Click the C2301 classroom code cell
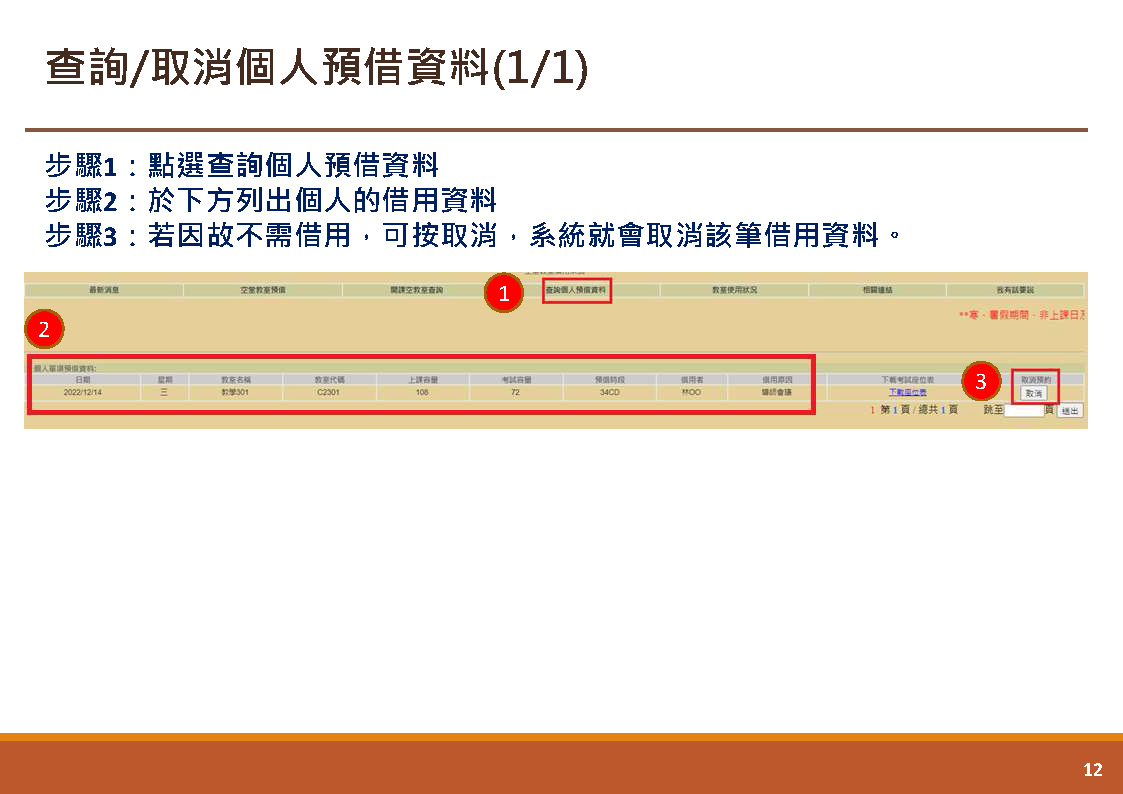Screen dimensions: 1123x794 329,392
